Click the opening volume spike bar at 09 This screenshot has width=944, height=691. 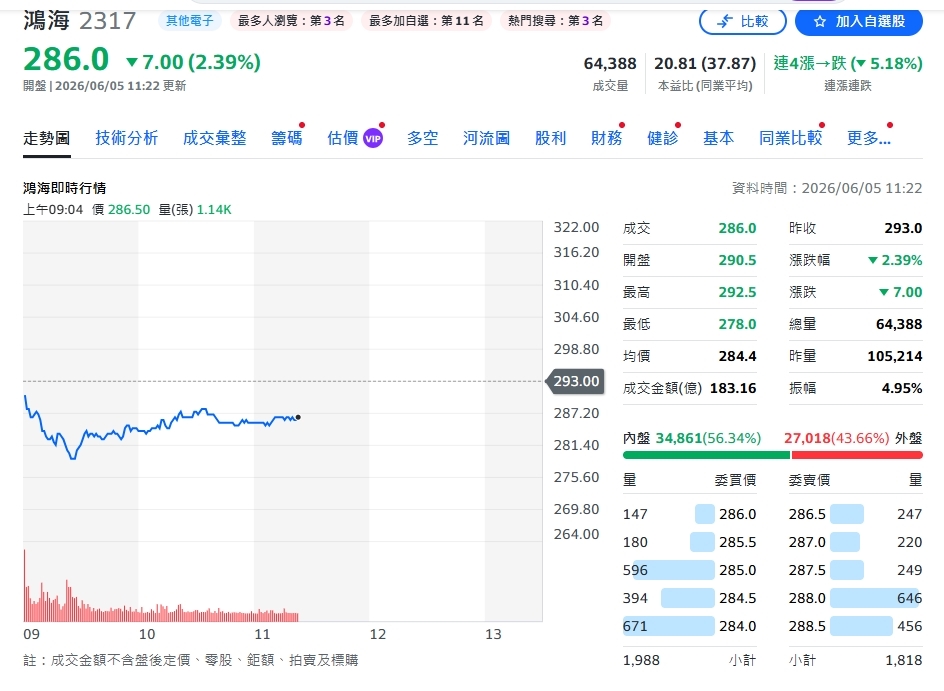point(25,585)
